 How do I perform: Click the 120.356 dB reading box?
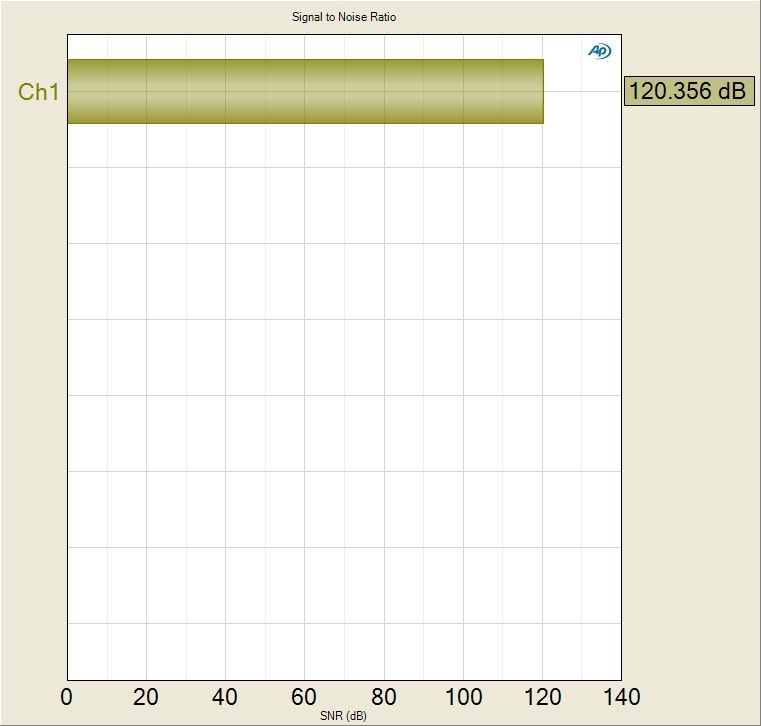point(689,91)
